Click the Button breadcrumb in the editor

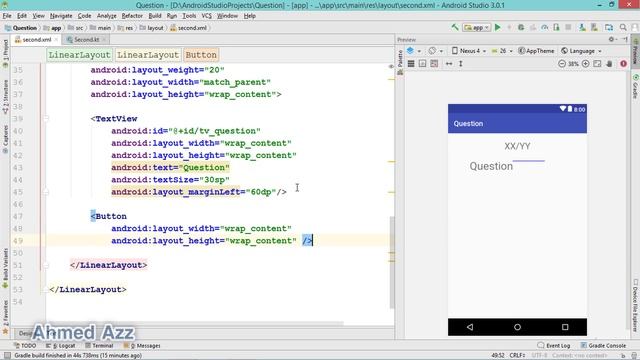pos(201,55)
